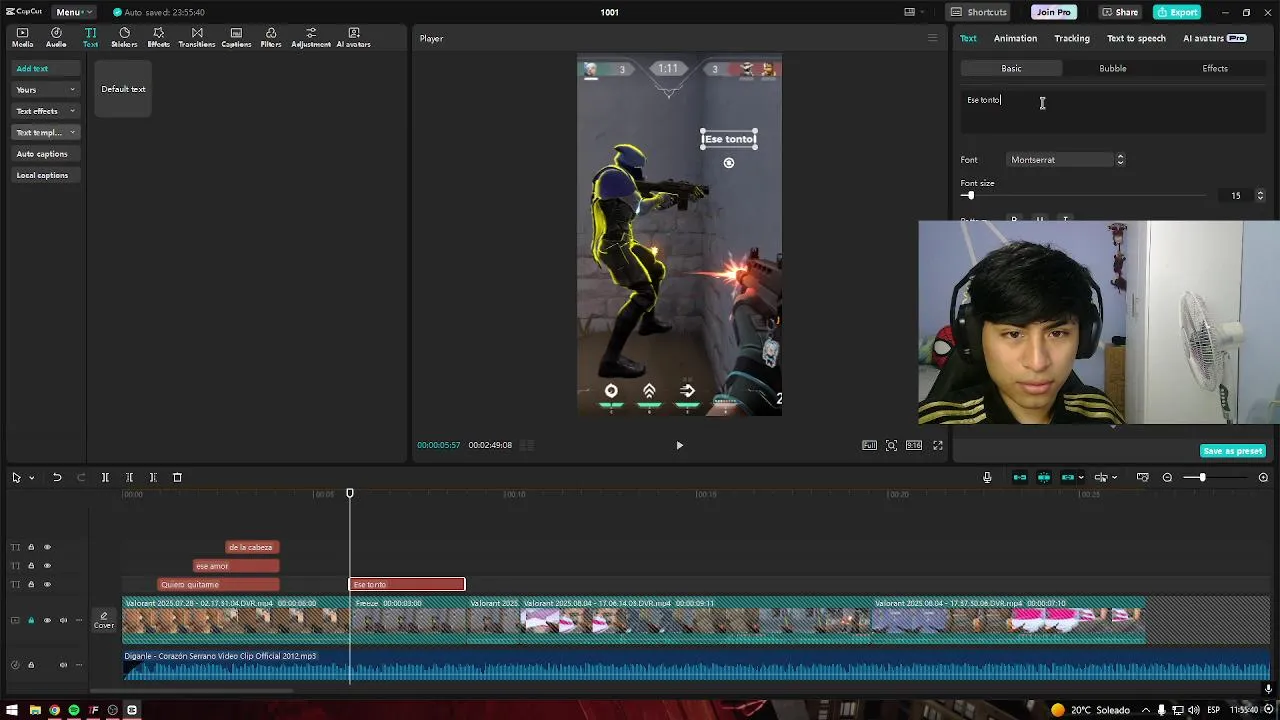Click the Full quality player button
The image size is (1280, 720).
[x=869, y=445]
